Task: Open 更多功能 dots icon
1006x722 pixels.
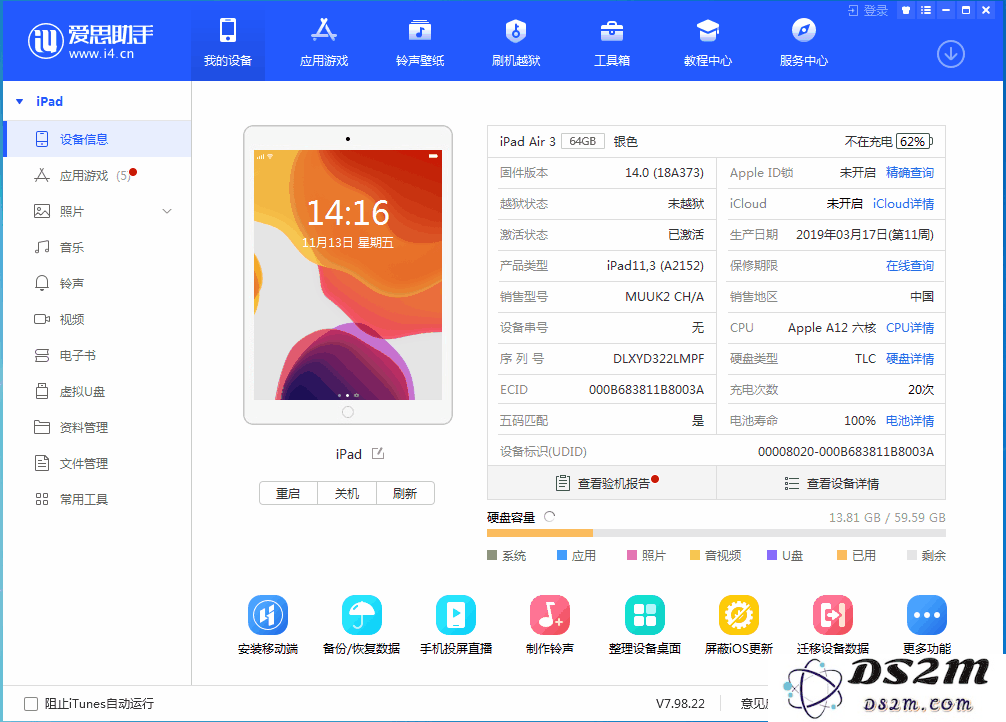Action: coord(927,615)
